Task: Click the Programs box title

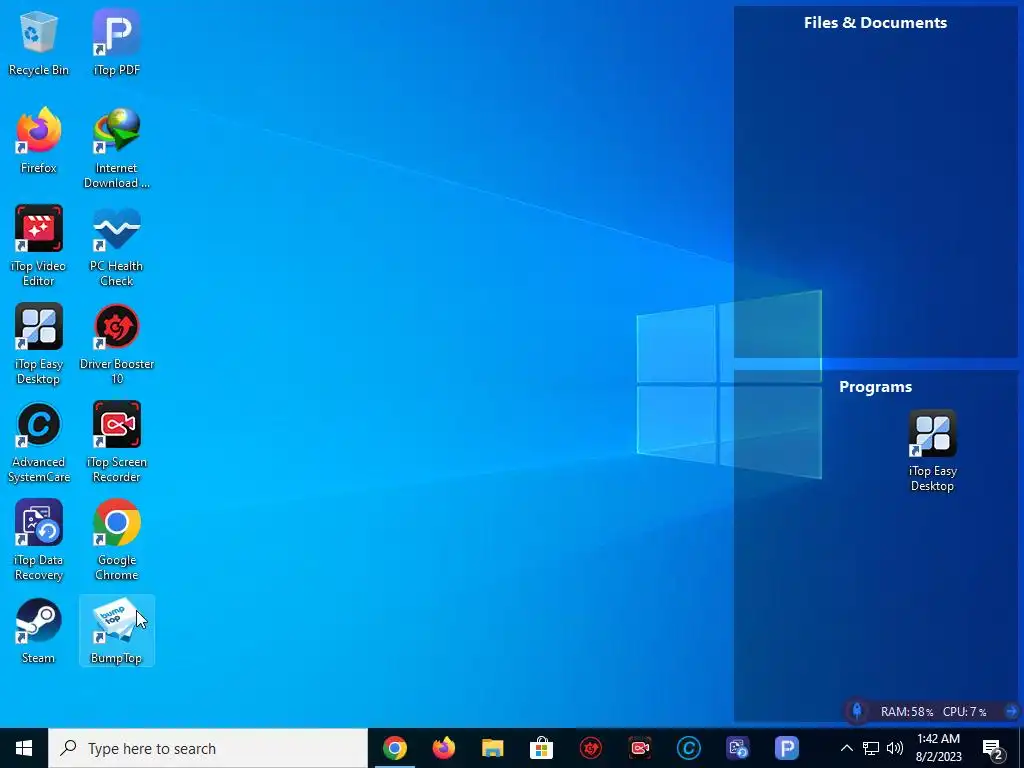Action: click(x=875, y=387)
